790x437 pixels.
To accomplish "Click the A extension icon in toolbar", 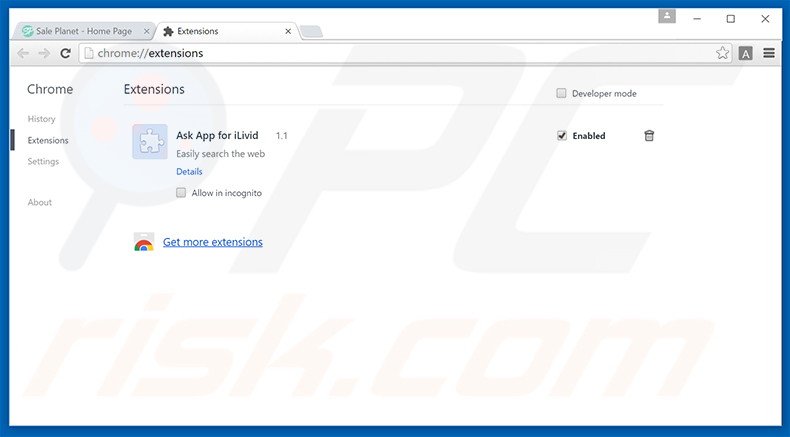I will [x=746, y=53].
